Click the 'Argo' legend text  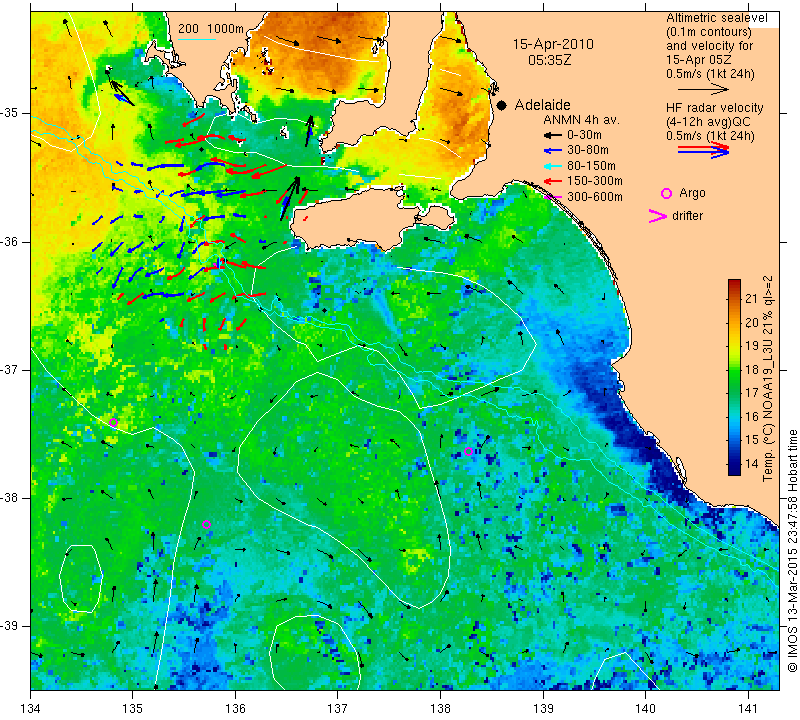coord(692,193)
